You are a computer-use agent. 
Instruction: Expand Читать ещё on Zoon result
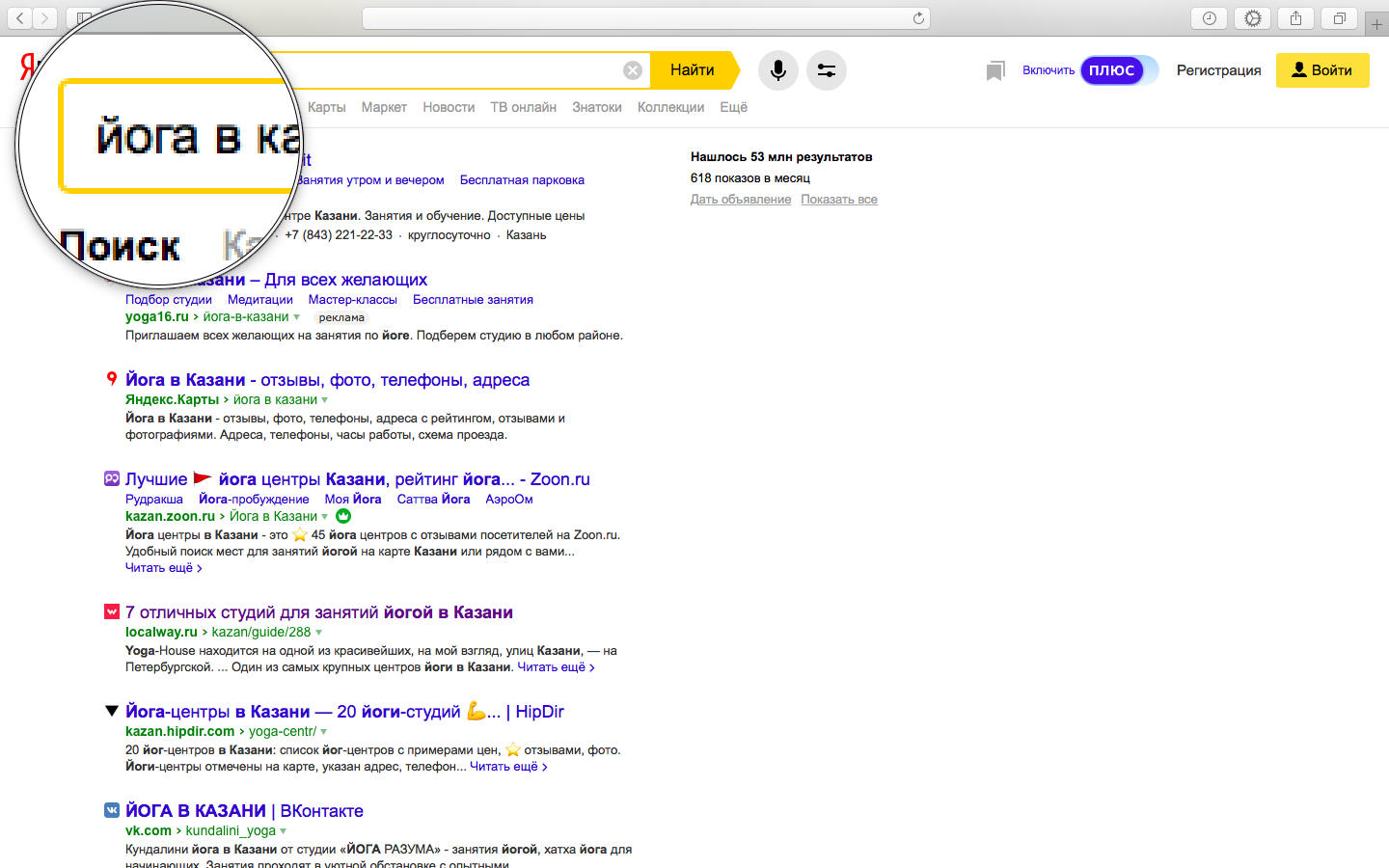click(x=164, y=568)
